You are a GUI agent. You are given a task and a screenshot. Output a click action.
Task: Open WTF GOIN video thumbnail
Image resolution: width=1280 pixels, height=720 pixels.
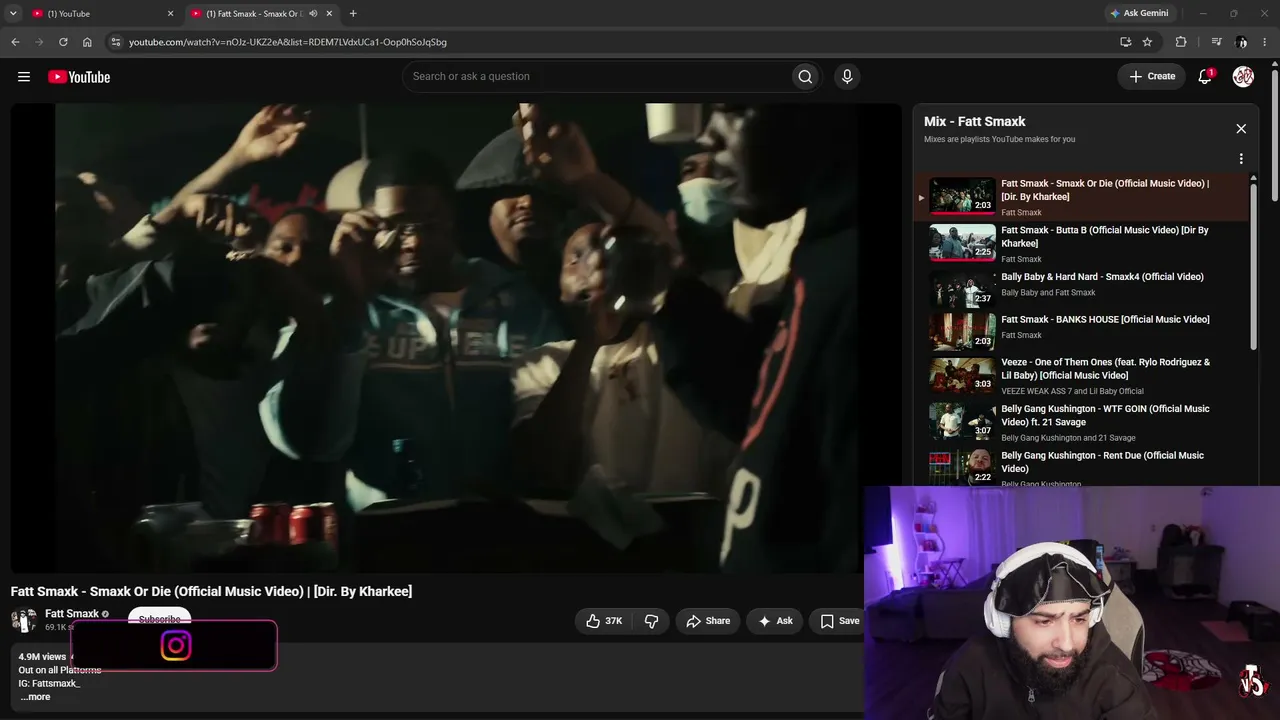(x=962, y=422)
